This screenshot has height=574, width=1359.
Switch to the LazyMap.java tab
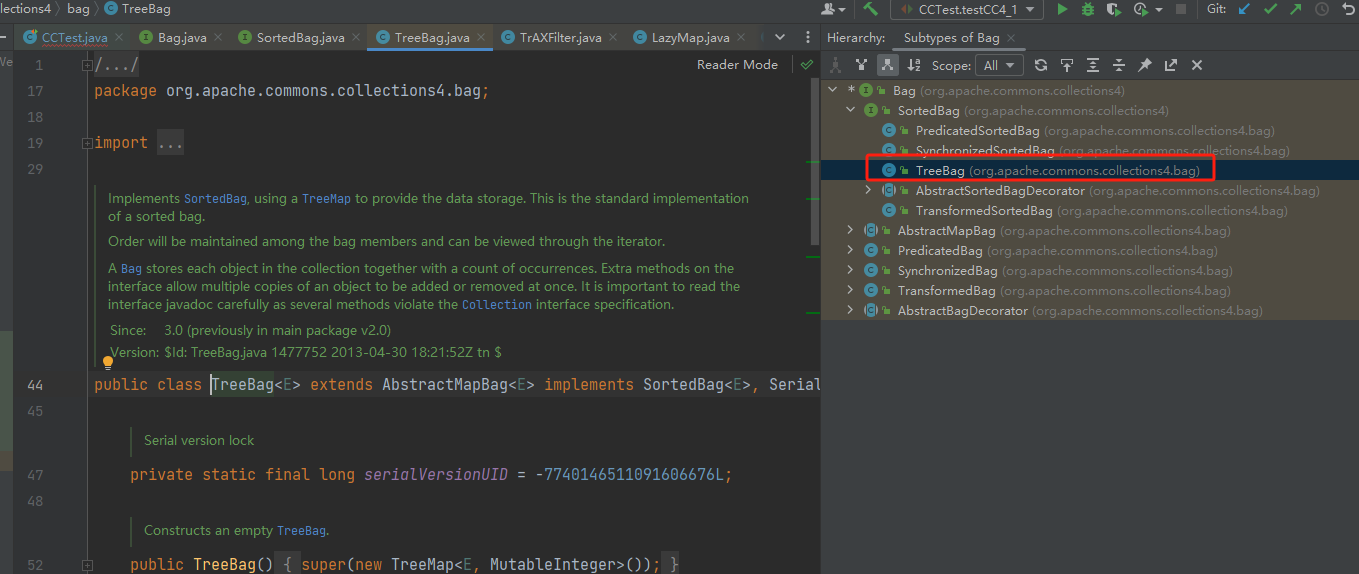point(691,38)
